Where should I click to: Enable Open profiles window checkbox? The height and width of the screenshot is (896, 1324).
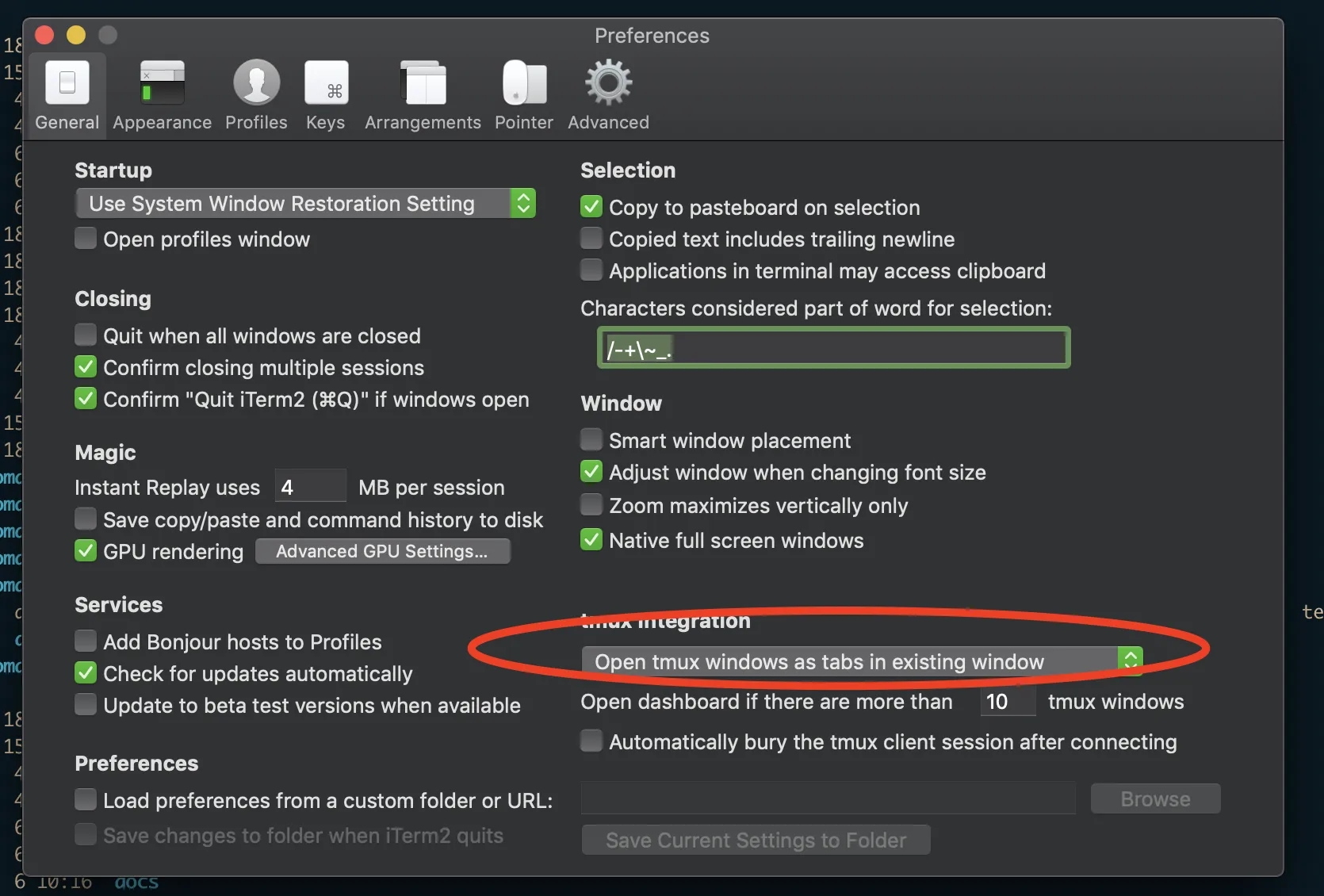tap(86, 239)
